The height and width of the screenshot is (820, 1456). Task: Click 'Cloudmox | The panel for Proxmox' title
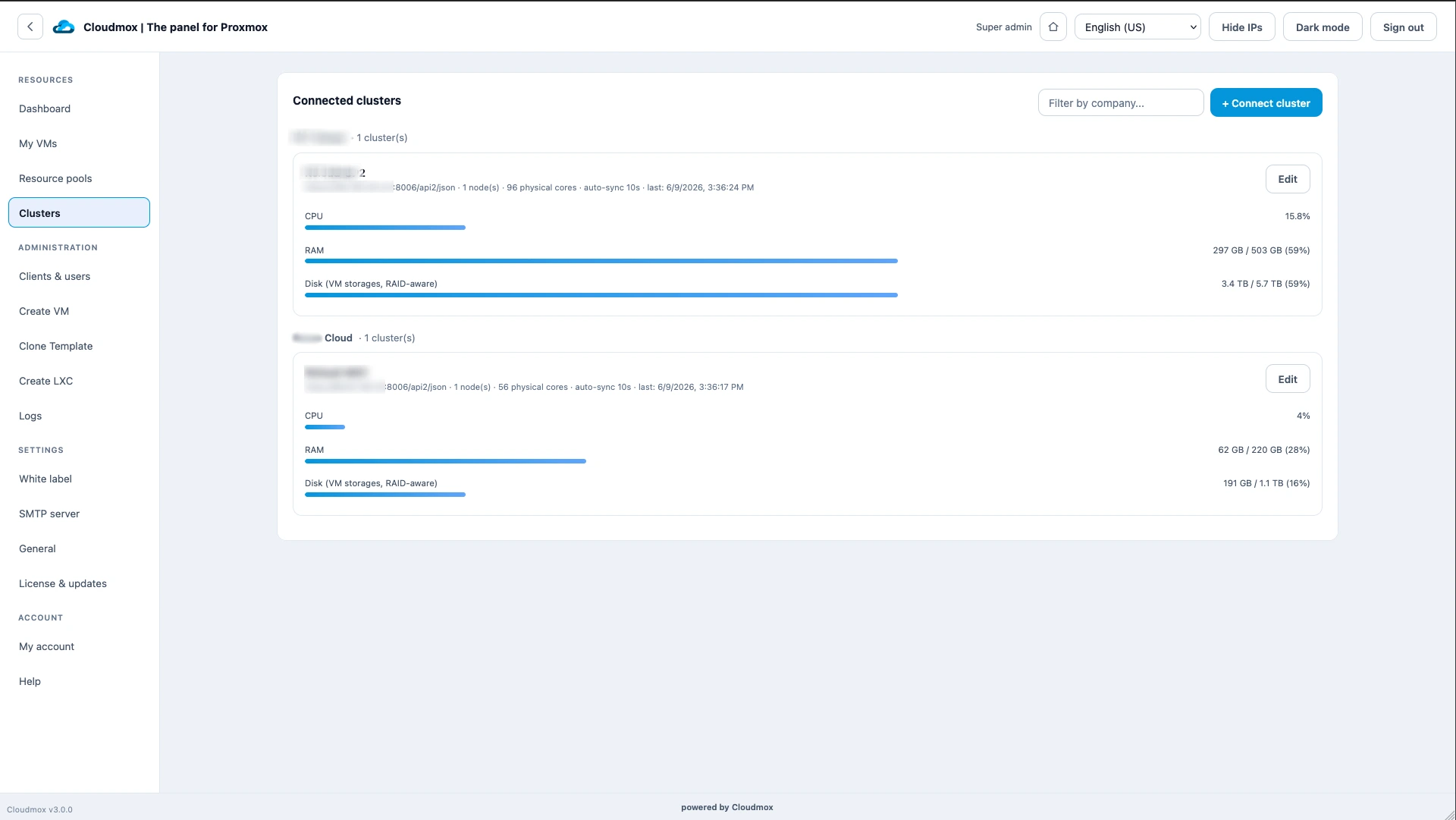pyautogui.click(x=175, y=27)
